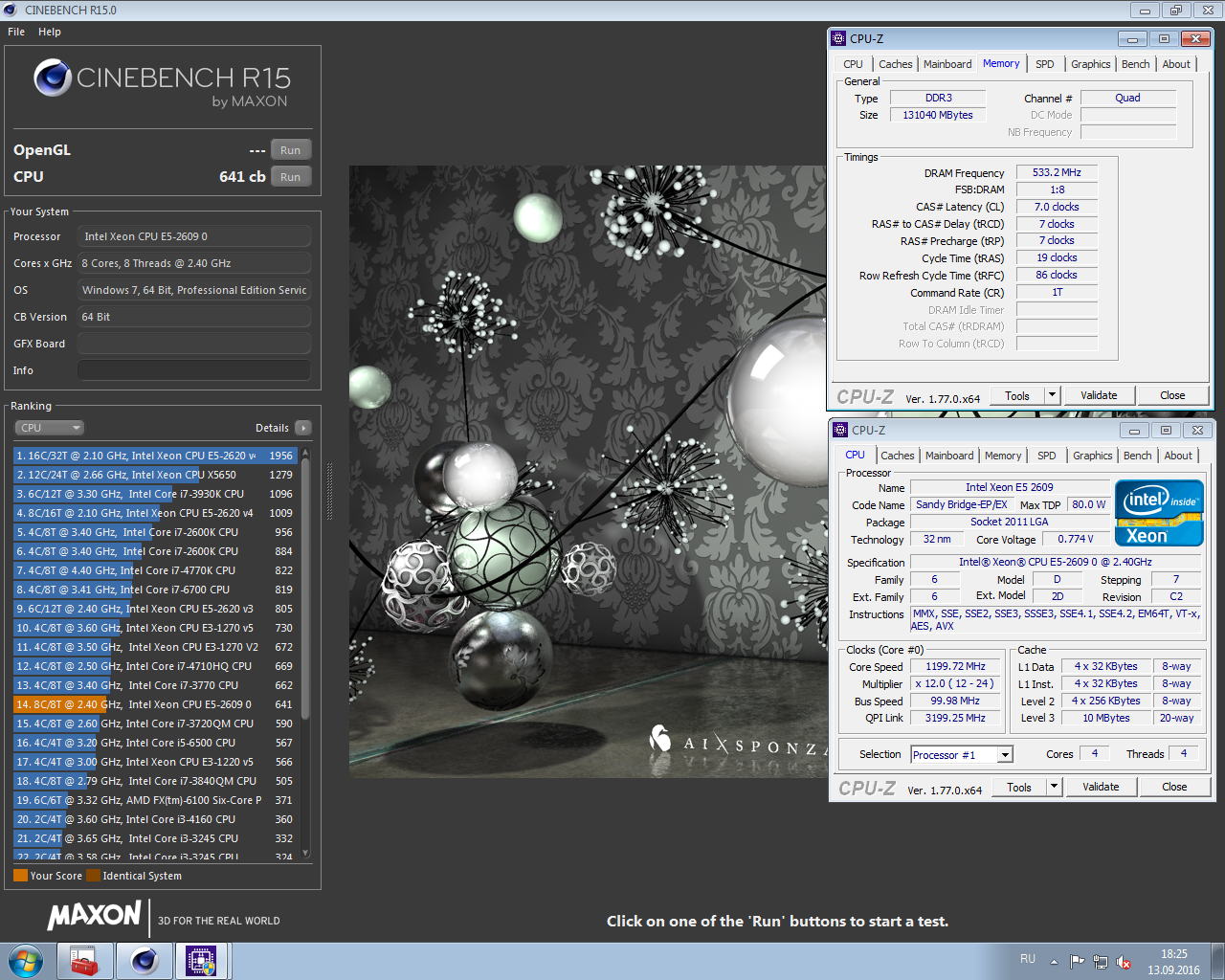This screenshot has width=1225, height=980.
Task: Click the CPU-Z taskbar icon
Action: (201, 960)
